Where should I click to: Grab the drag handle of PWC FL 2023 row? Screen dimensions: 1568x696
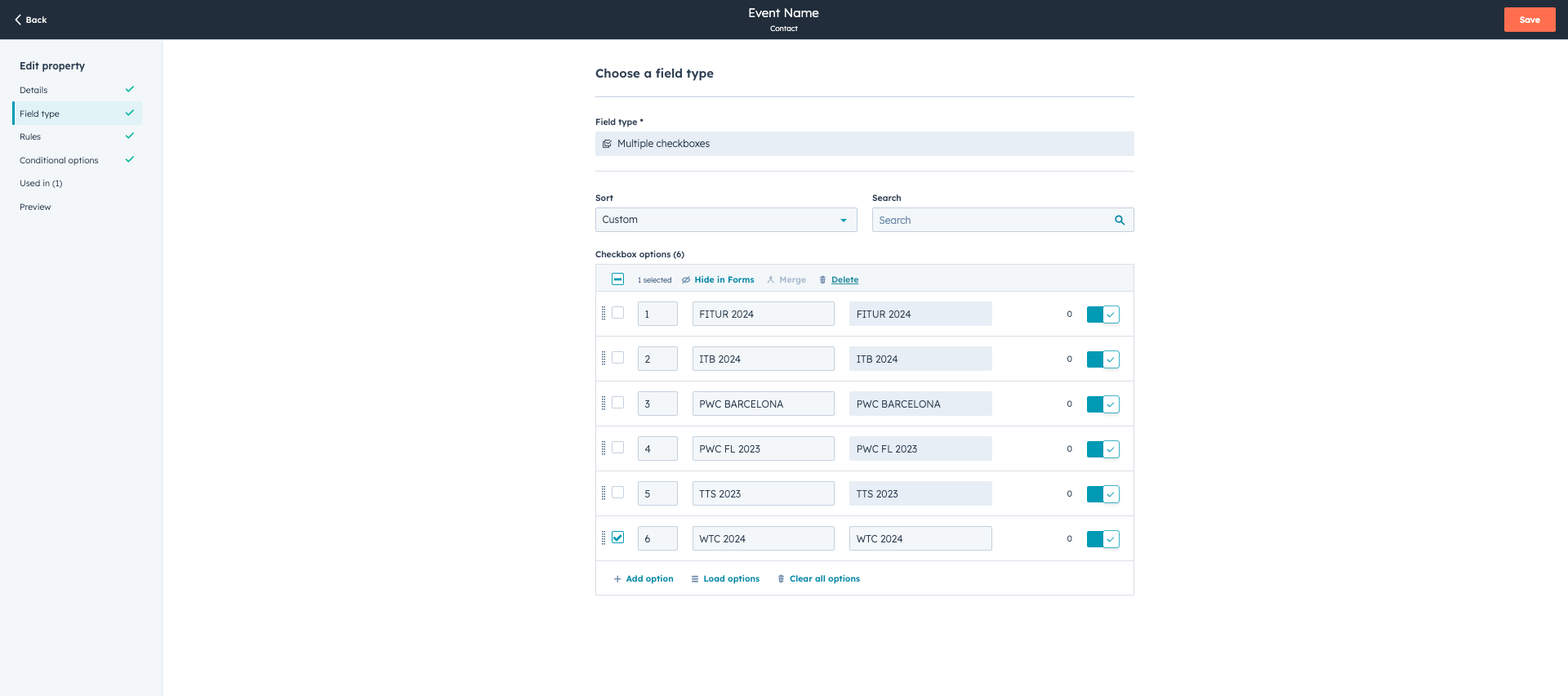pos(604,448)
